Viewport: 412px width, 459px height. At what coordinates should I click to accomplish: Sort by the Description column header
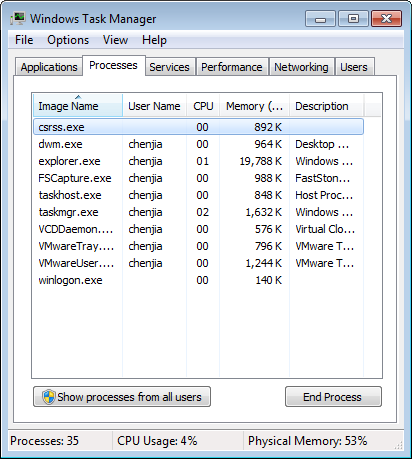[x=326, y=106]
